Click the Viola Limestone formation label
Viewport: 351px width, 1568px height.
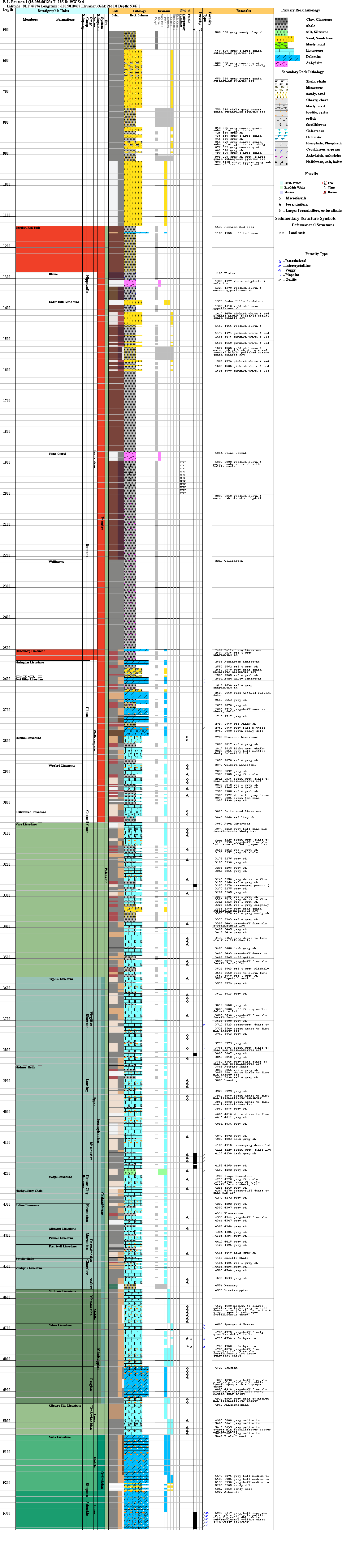tap(60, 1437)
